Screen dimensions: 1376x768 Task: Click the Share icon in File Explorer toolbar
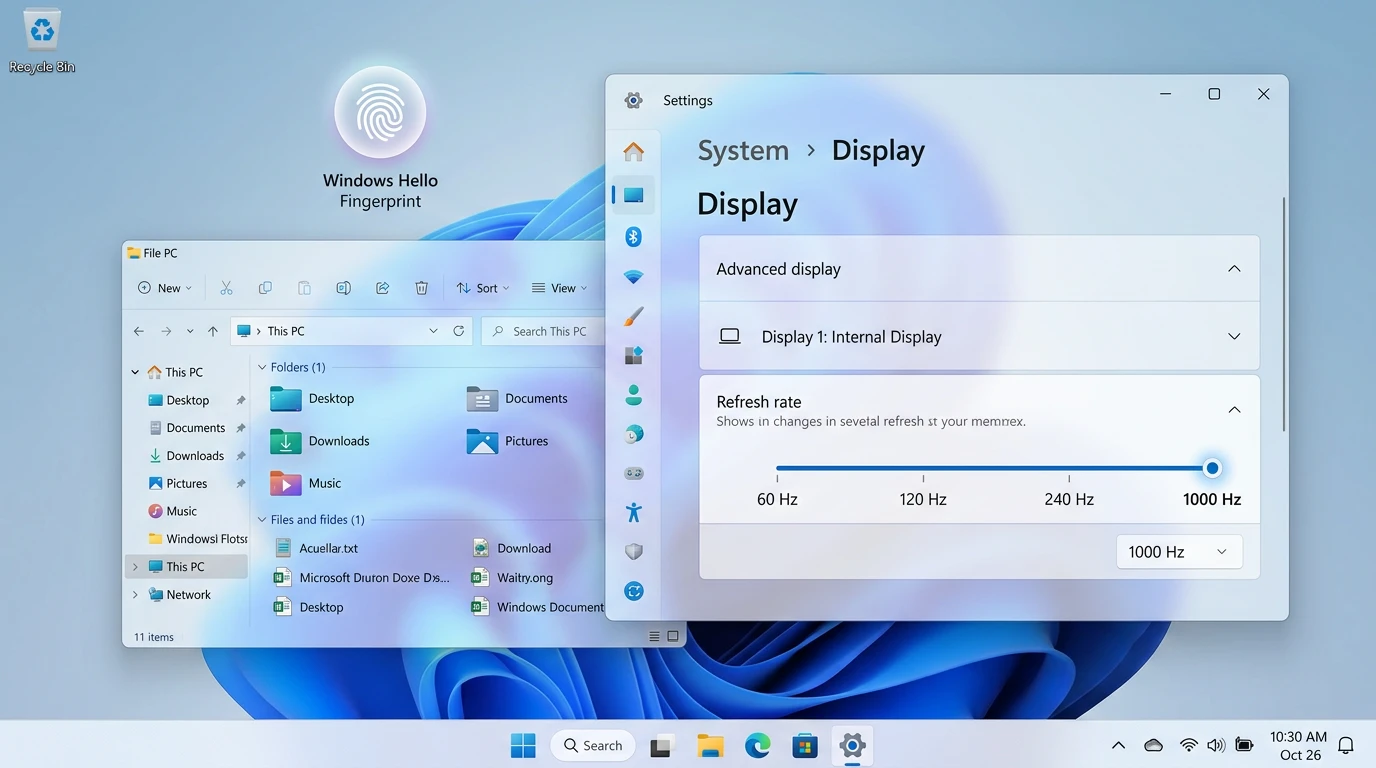coord(382,288)
